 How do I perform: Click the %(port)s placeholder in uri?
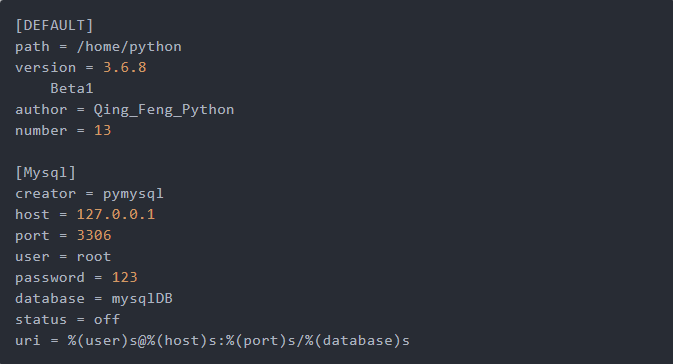261,341
